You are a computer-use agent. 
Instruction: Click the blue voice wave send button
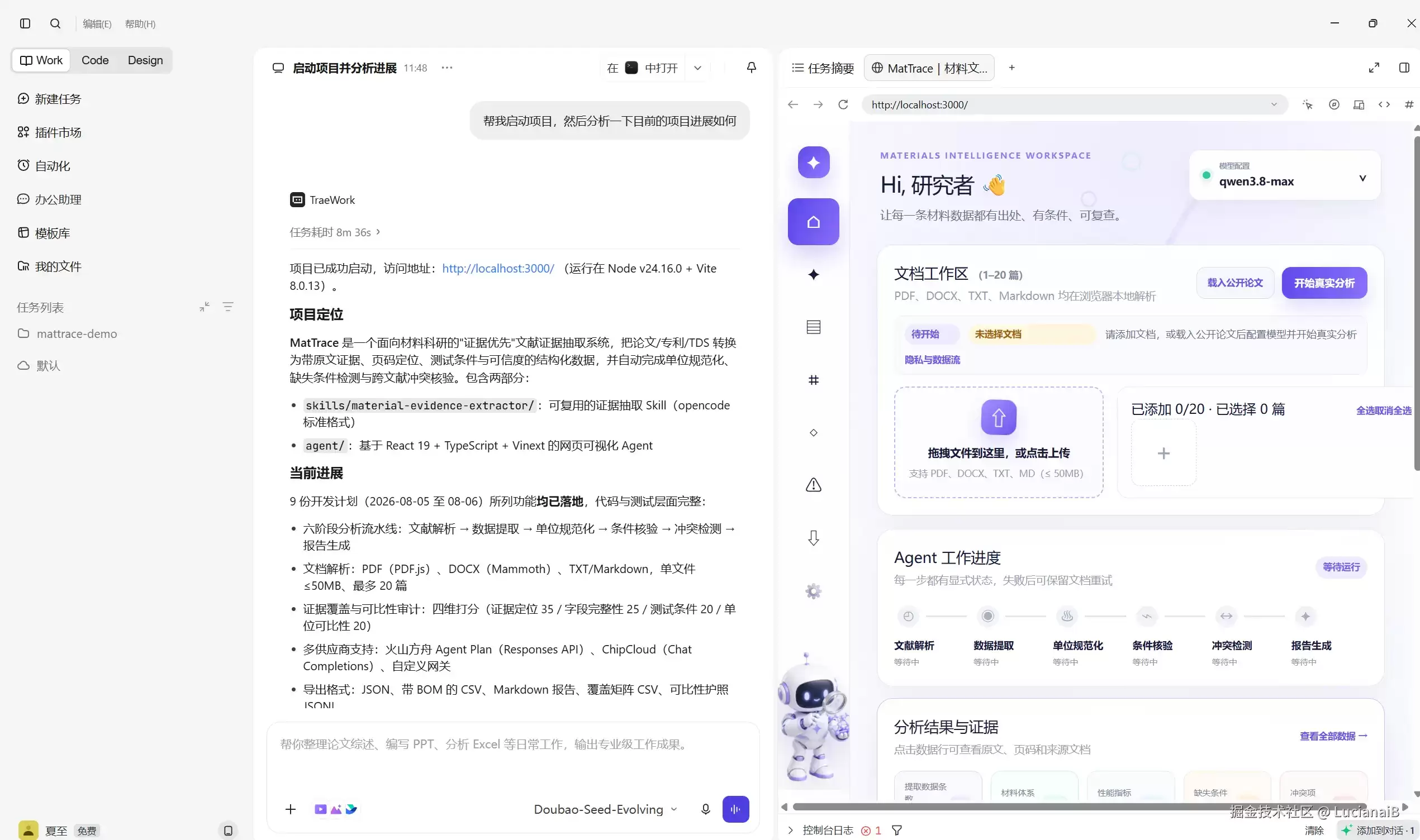click(x=735, y=809)
